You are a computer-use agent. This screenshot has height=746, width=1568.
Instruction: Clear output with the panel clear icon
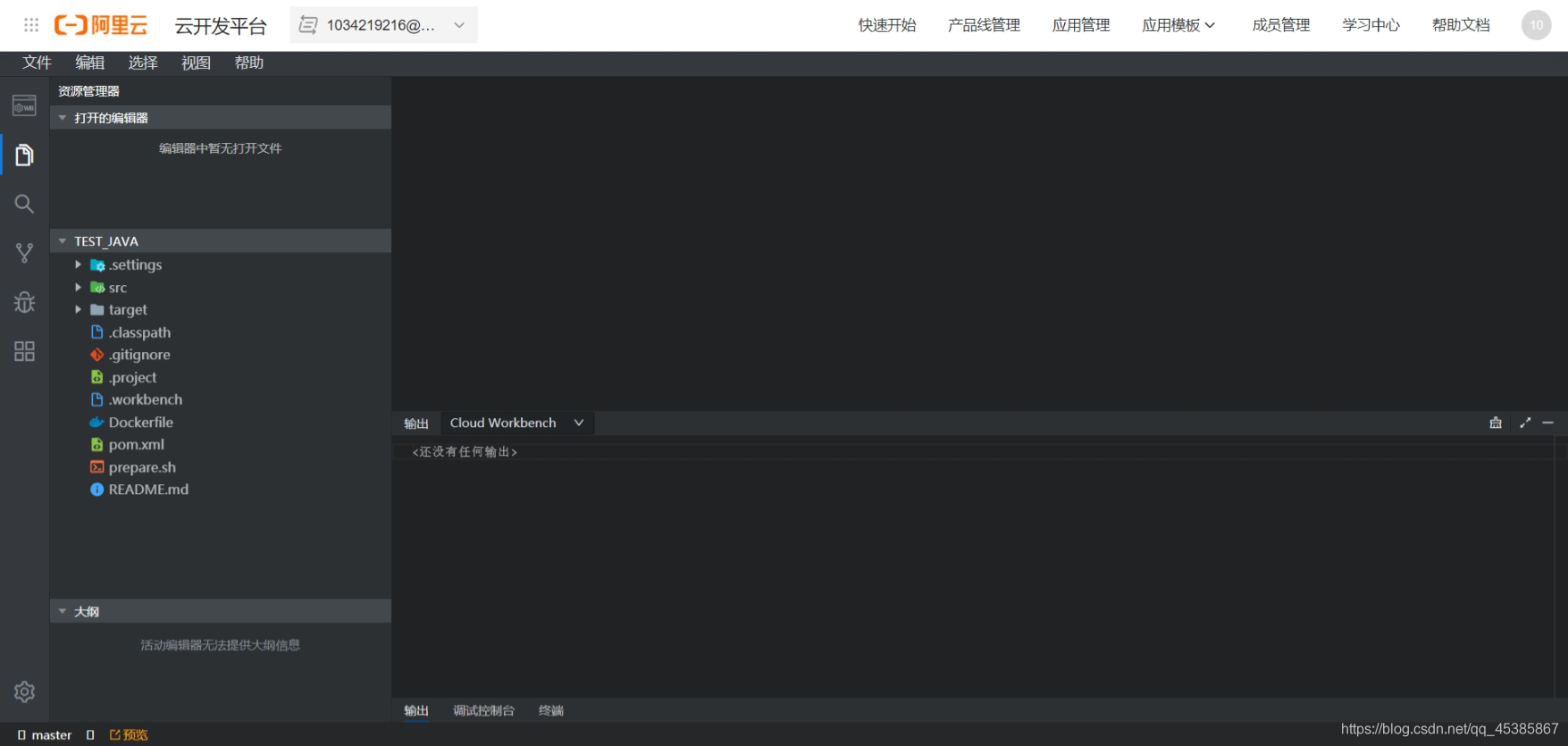point(1496,423)
